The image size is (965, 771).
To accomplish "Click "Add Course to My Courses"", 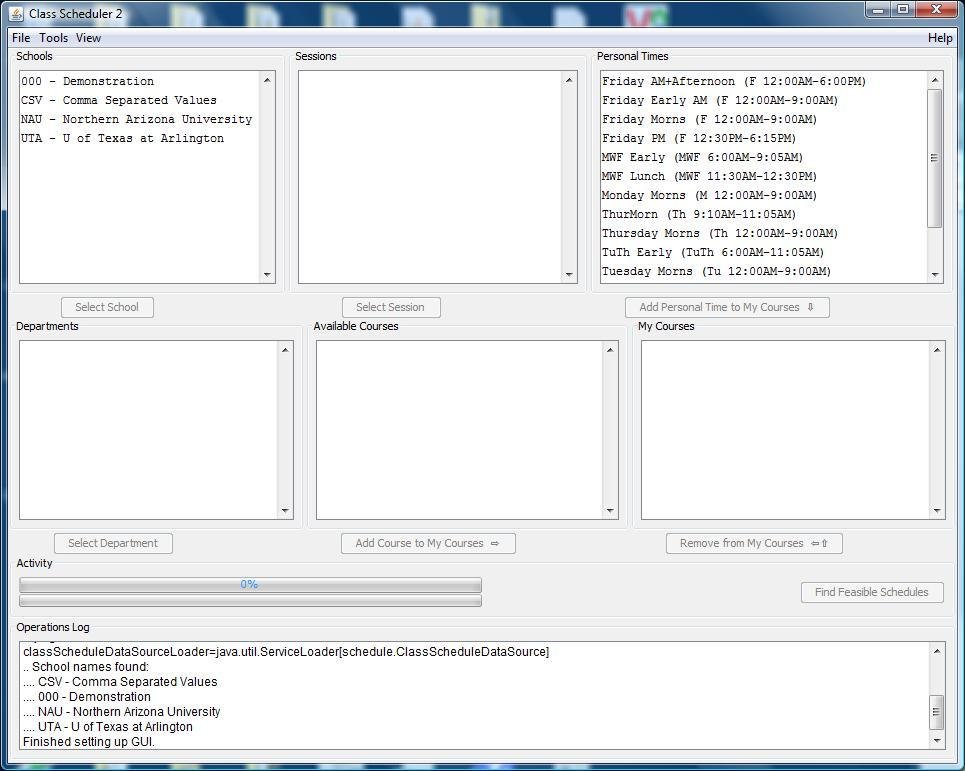I will click(x=428, y=542).
